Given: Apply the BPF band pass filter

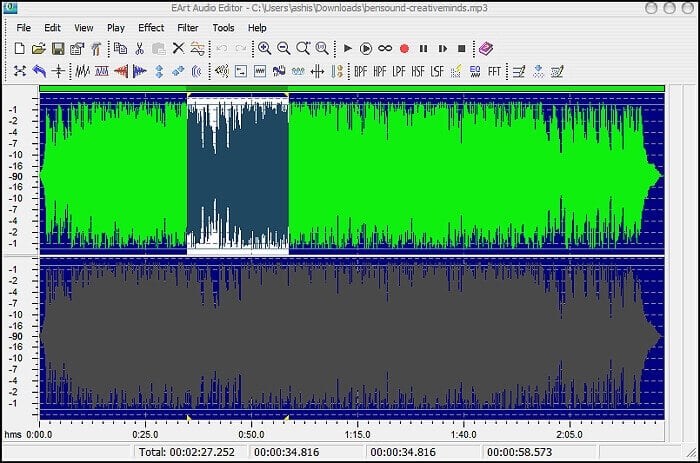Looking at the screenshot, I should (x=362, y=71).
